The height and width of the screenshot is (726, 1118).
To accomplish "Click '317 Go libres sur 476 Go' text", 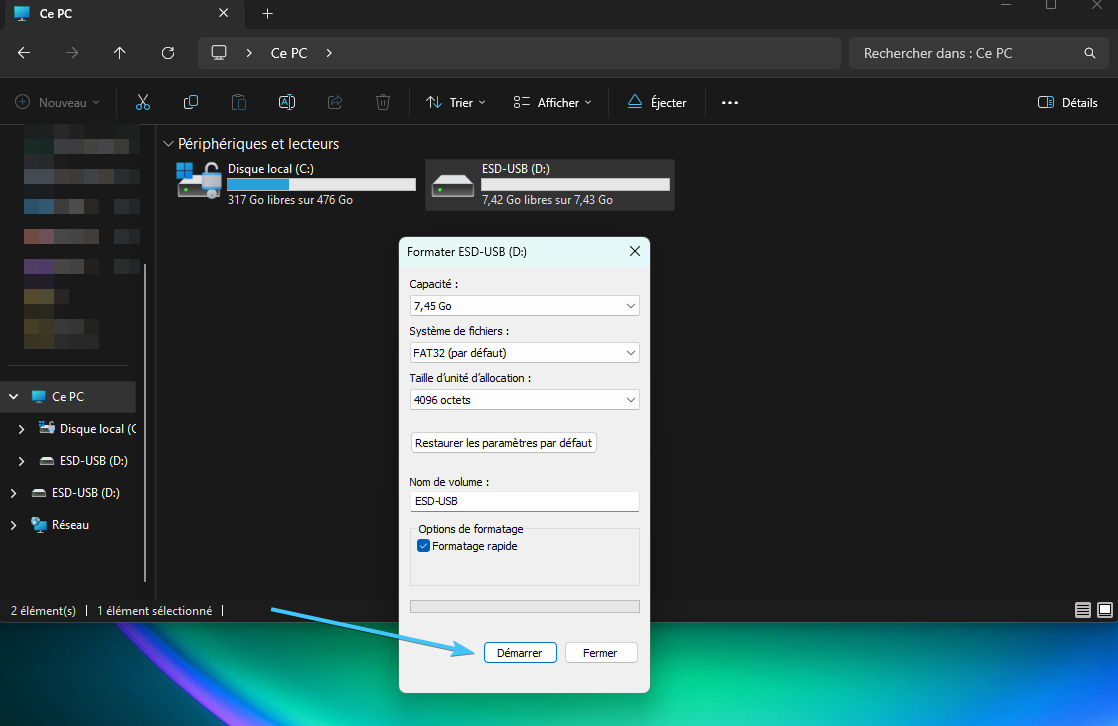I will [x=290, y=200].
